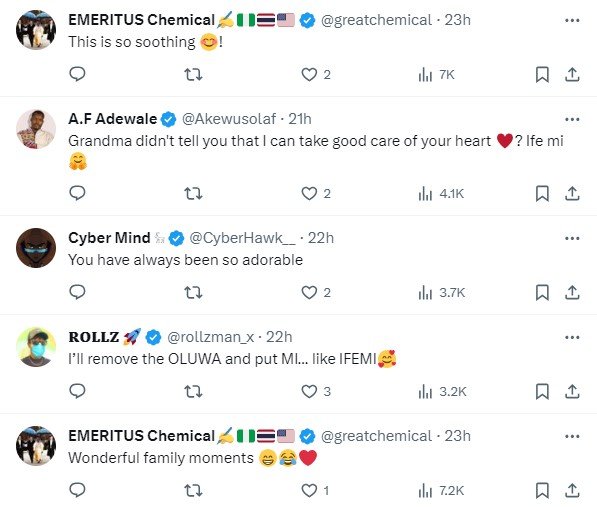Repost A.F Adewale's Grandma tweet
This screenshot has height=507, width=597.
click(x=193, y=193)
